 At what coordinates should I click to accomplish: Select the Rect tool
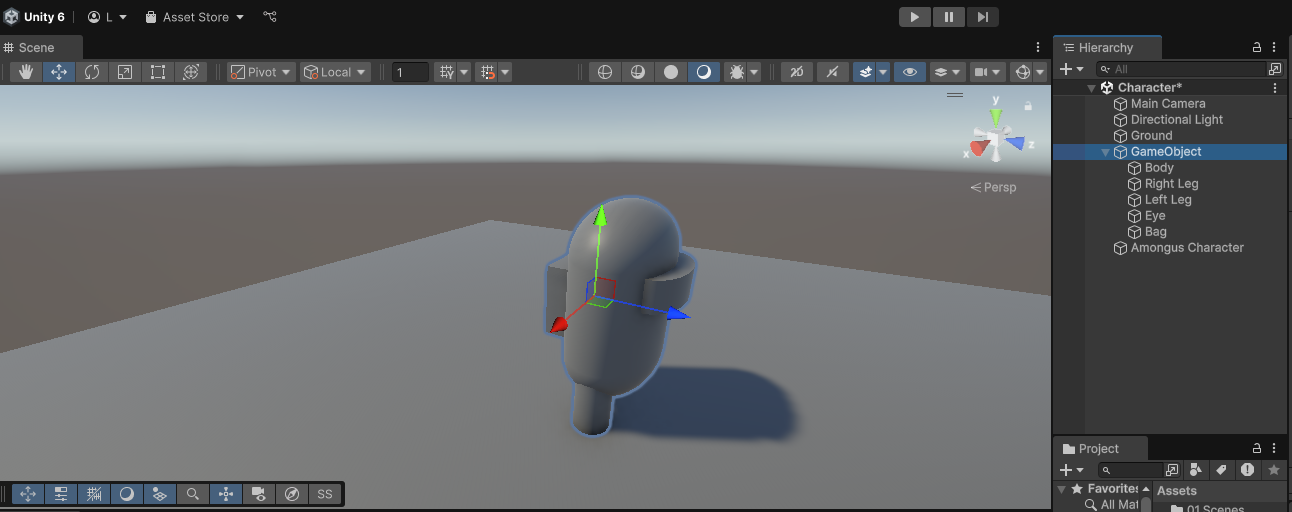tap(158, 72)
